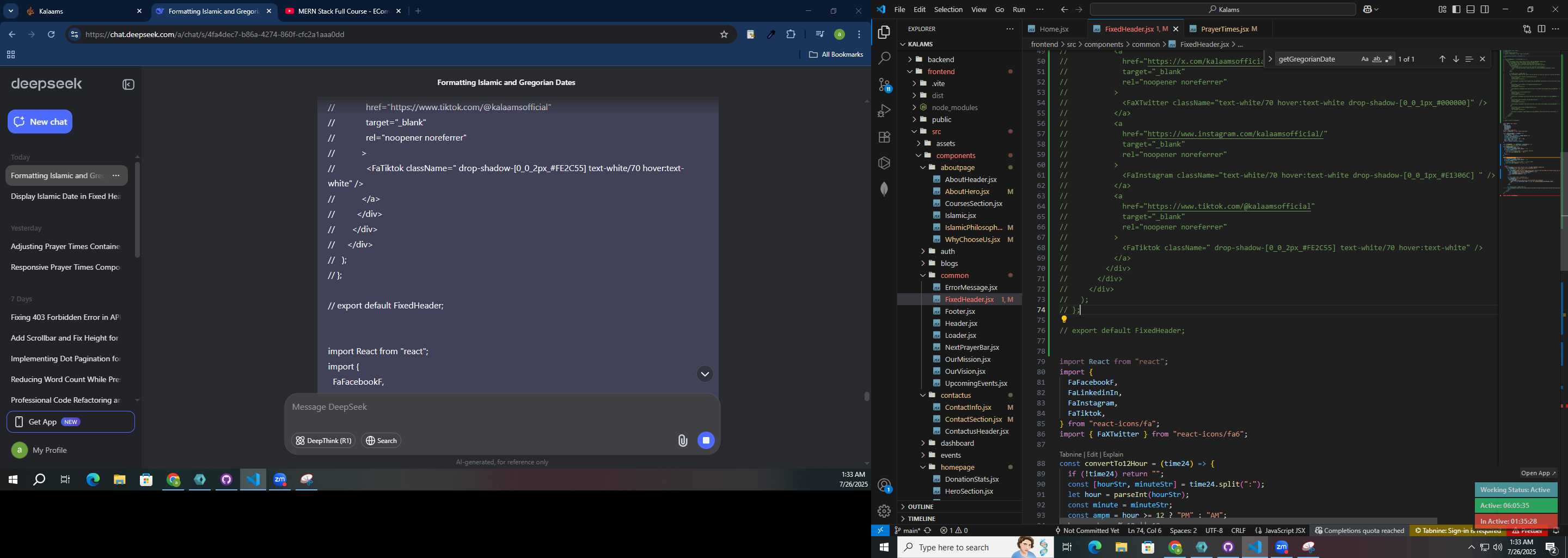Viewport: 1568px width, 558px height.
Task: Click Synchronize Changes icon in status bar
Action: tap(928, 531)
